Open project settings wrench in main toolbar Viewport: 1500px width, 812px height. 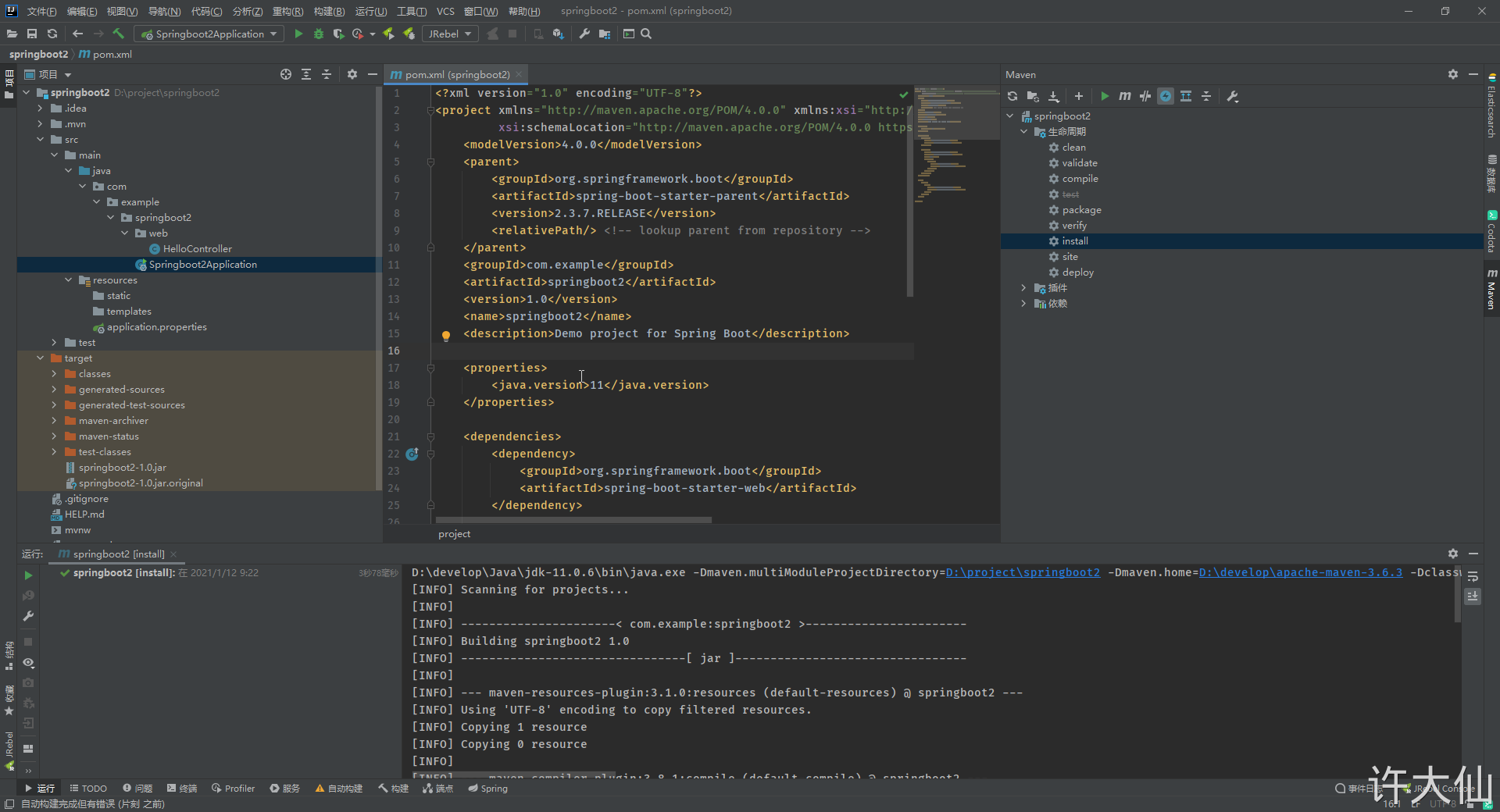584,34
